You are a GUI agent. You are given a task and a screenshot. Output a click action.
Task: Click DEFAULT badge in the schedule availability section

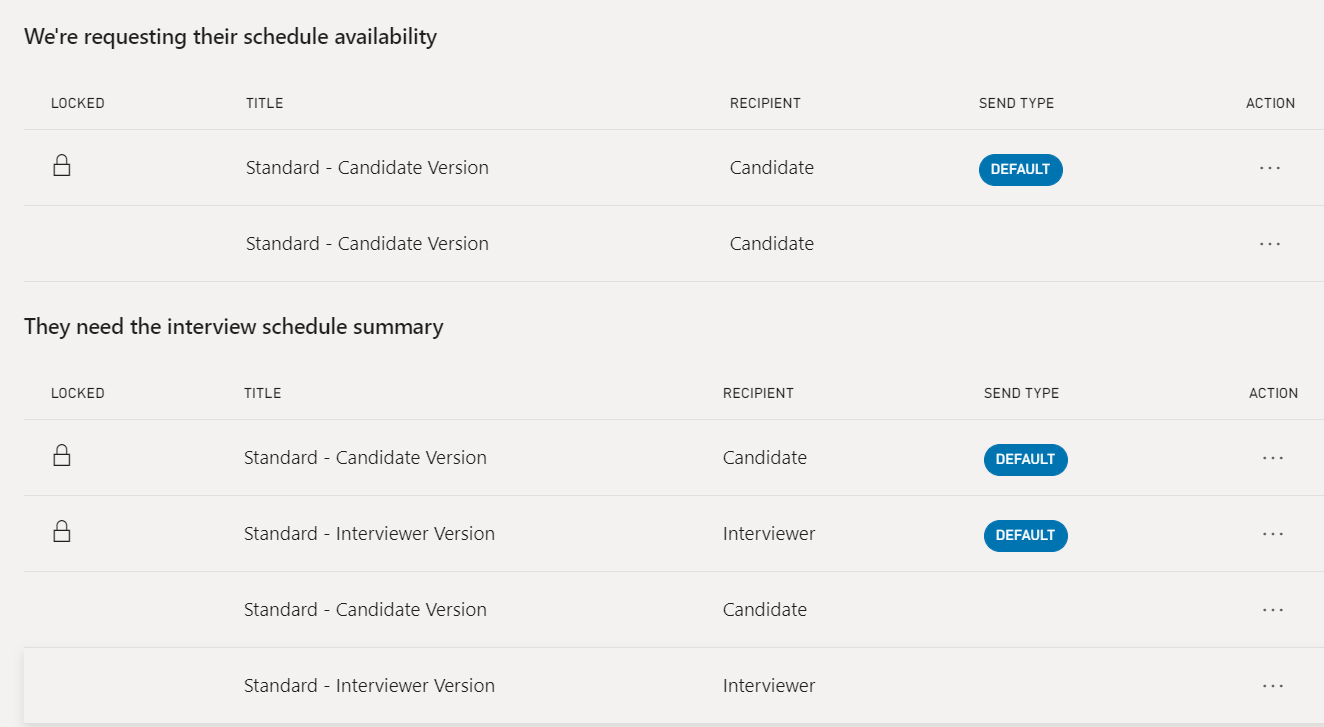[1020, 169]
